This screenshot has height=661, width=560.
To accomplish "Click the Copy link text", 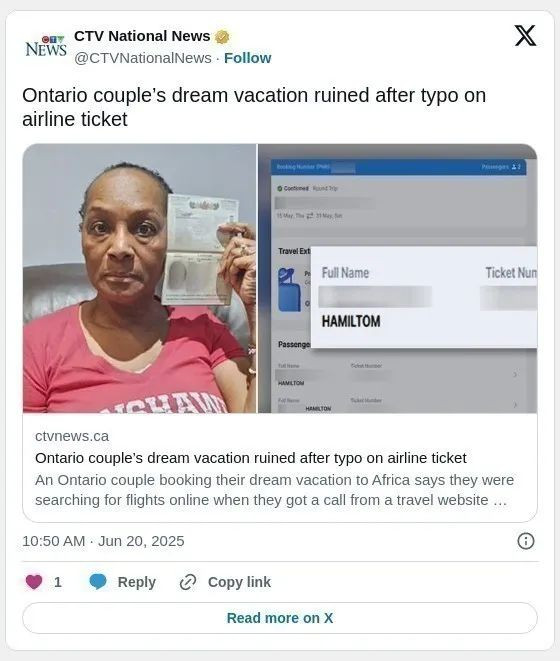I will click(x=239, y=582).
